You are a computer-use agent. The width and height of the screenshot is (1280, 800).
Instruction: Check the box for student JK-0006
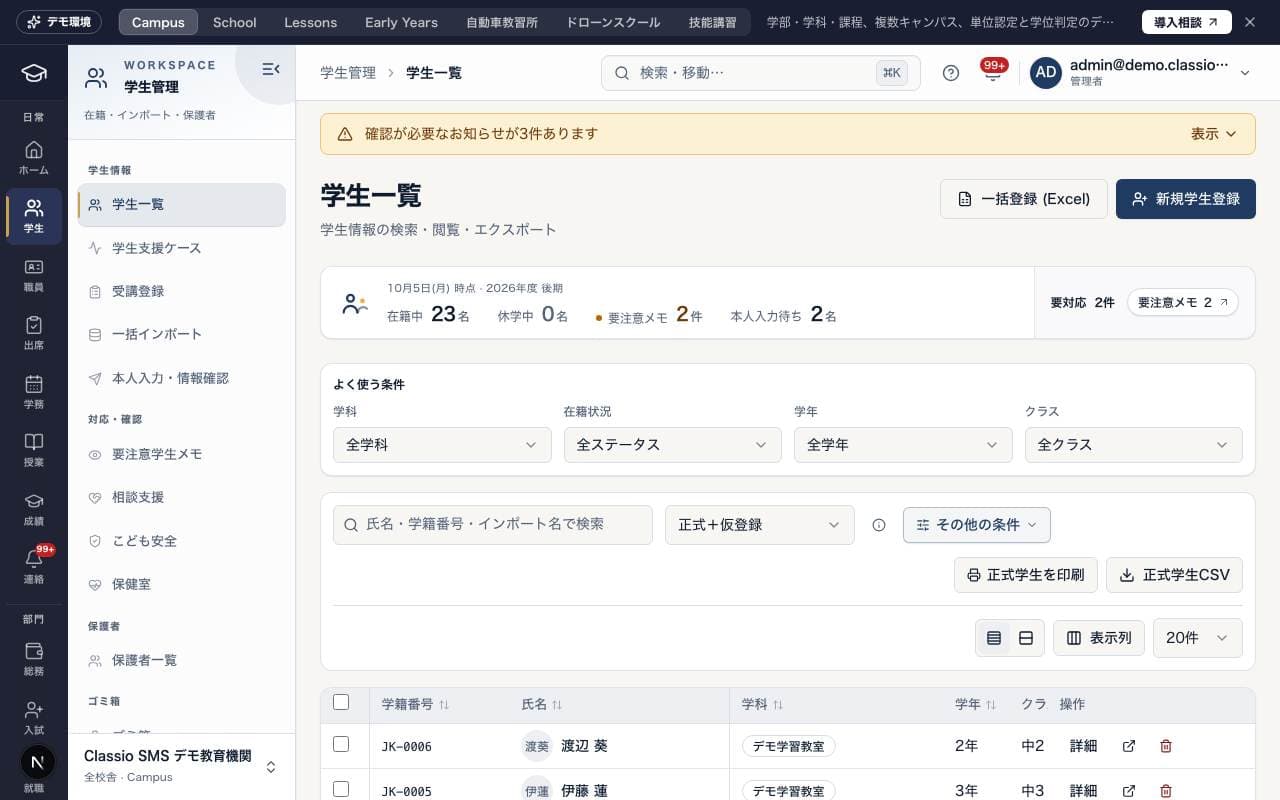coord(341,744)
